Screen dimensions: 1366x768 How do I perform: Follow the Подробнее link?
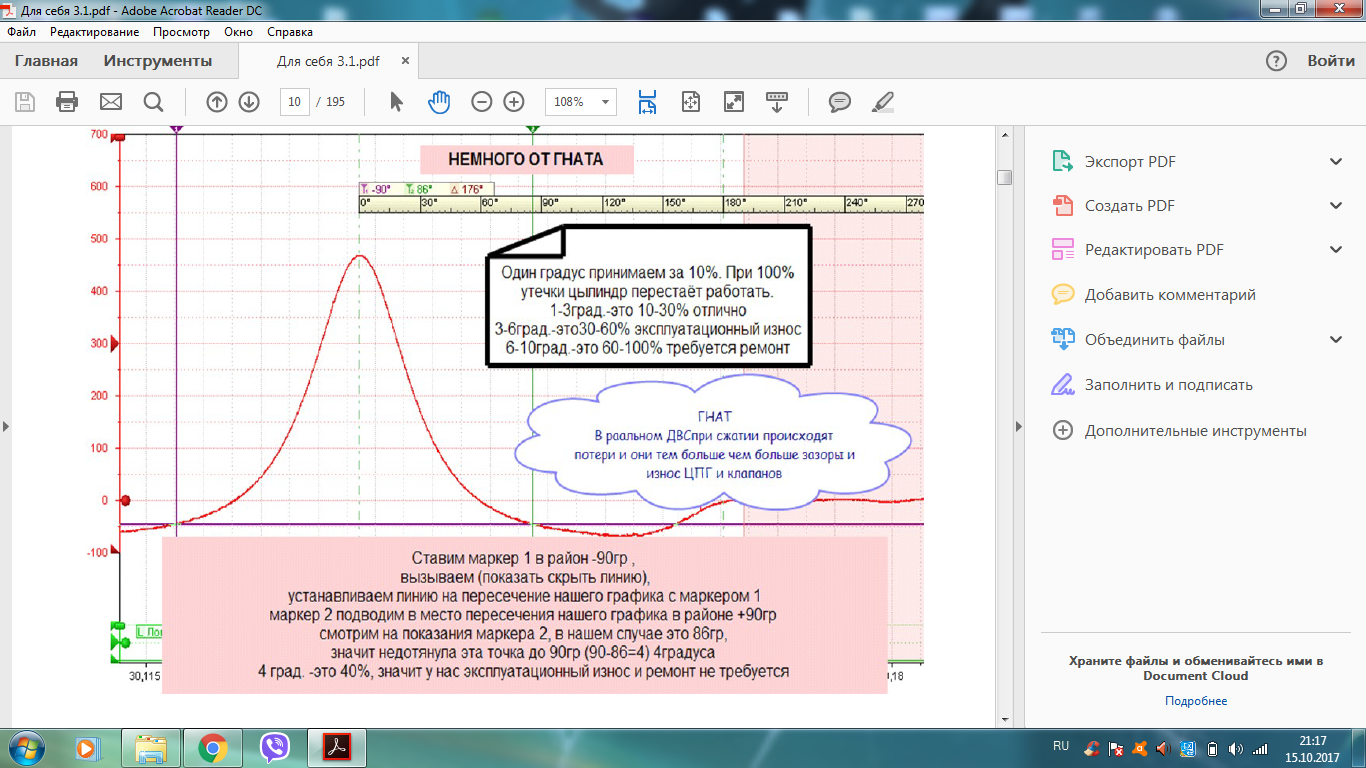[x=1196, y=701]
